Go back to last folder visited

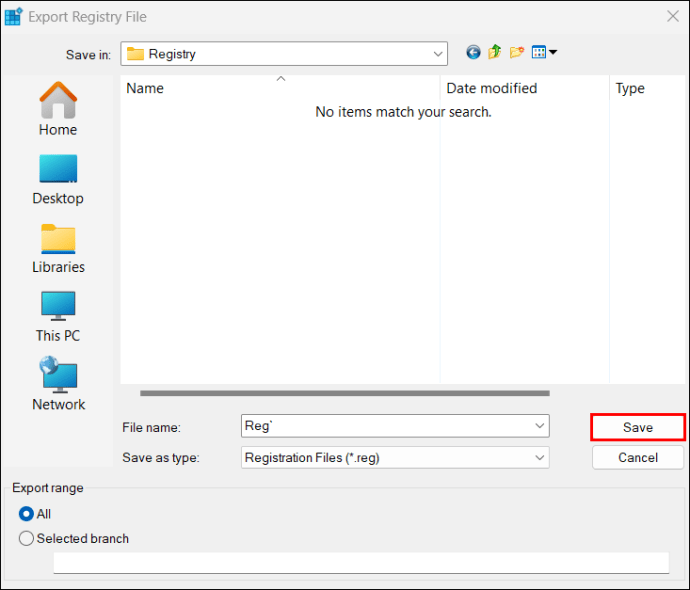tap(473, 52)
